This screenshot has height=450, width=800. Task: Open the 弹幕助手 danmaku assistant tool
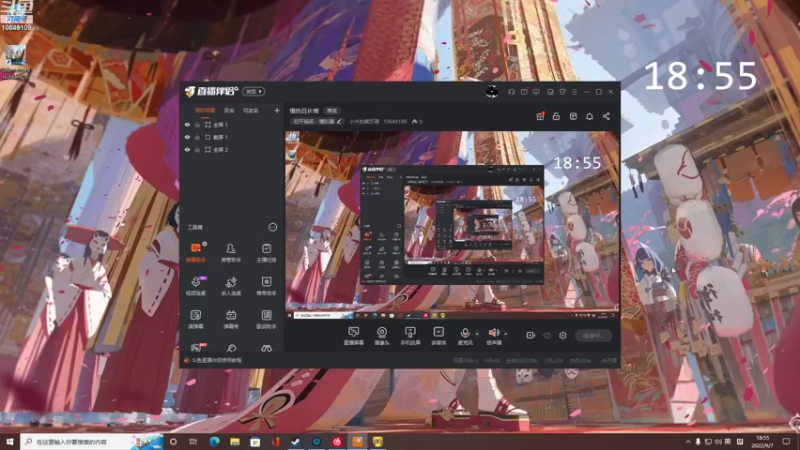point(195,253)
